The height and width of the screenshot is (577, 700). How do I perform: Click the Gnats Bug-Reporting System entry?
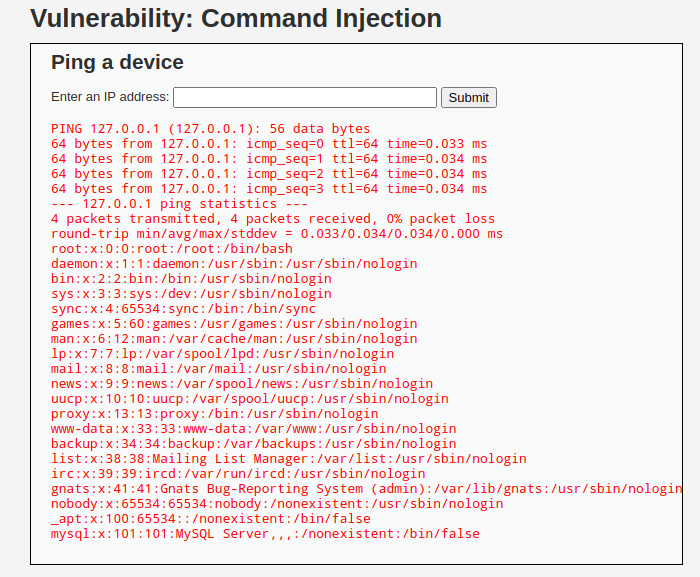366,489
